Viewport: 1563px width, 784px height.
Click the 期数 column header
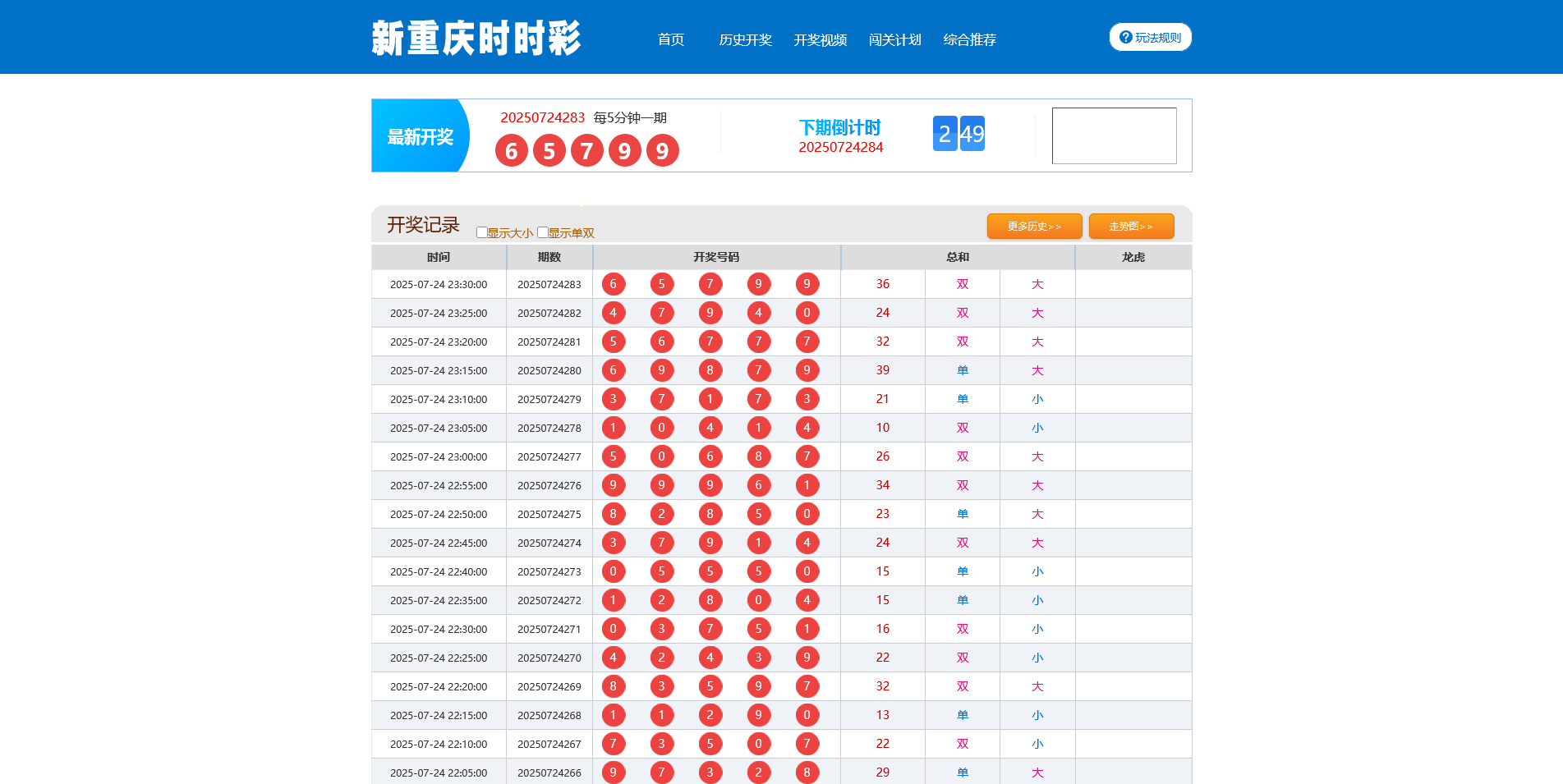pyautogui.click(x=549, y=257)
